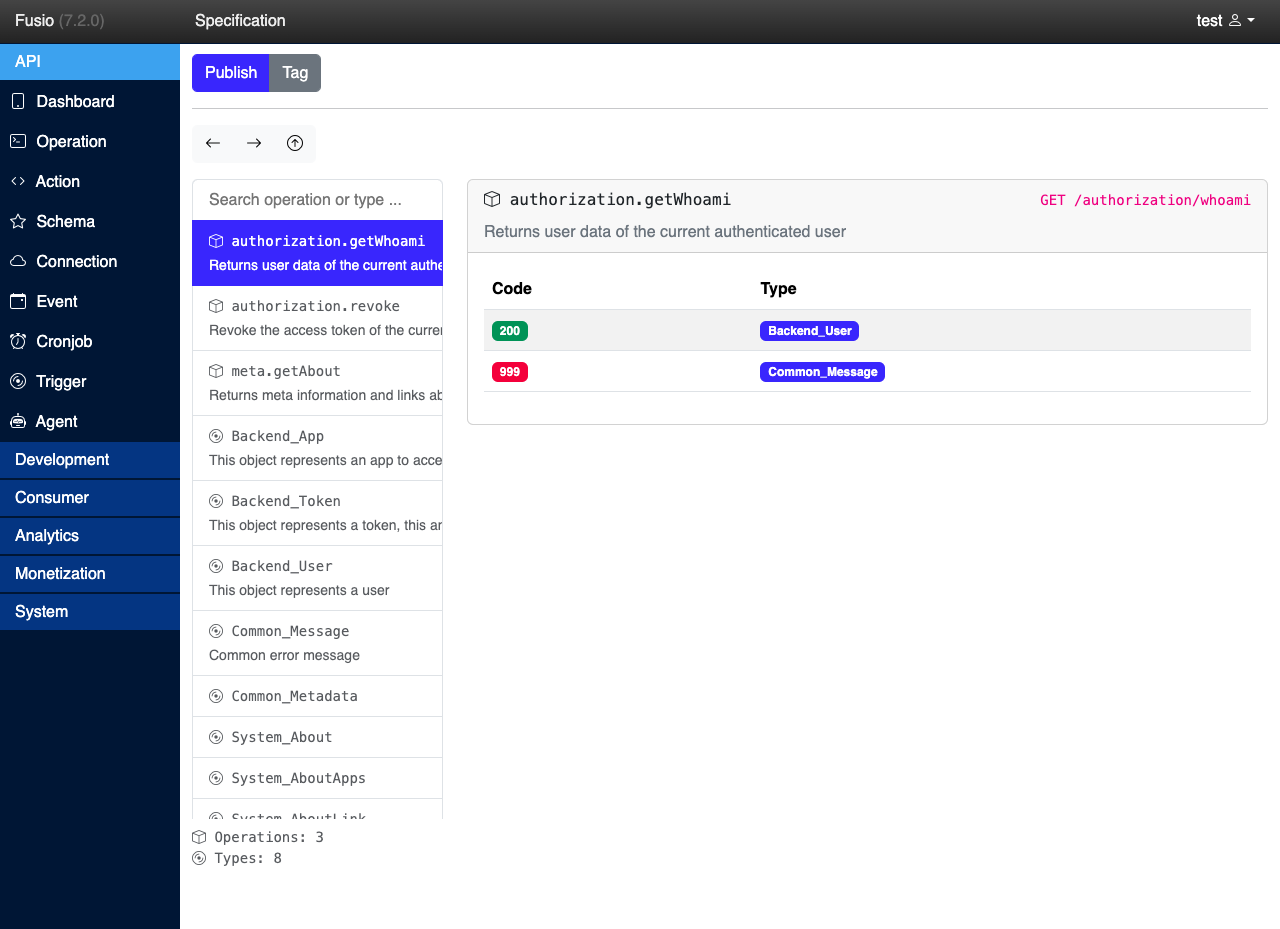
Task: Open the Agent menu item
Action: click(90, 421)
